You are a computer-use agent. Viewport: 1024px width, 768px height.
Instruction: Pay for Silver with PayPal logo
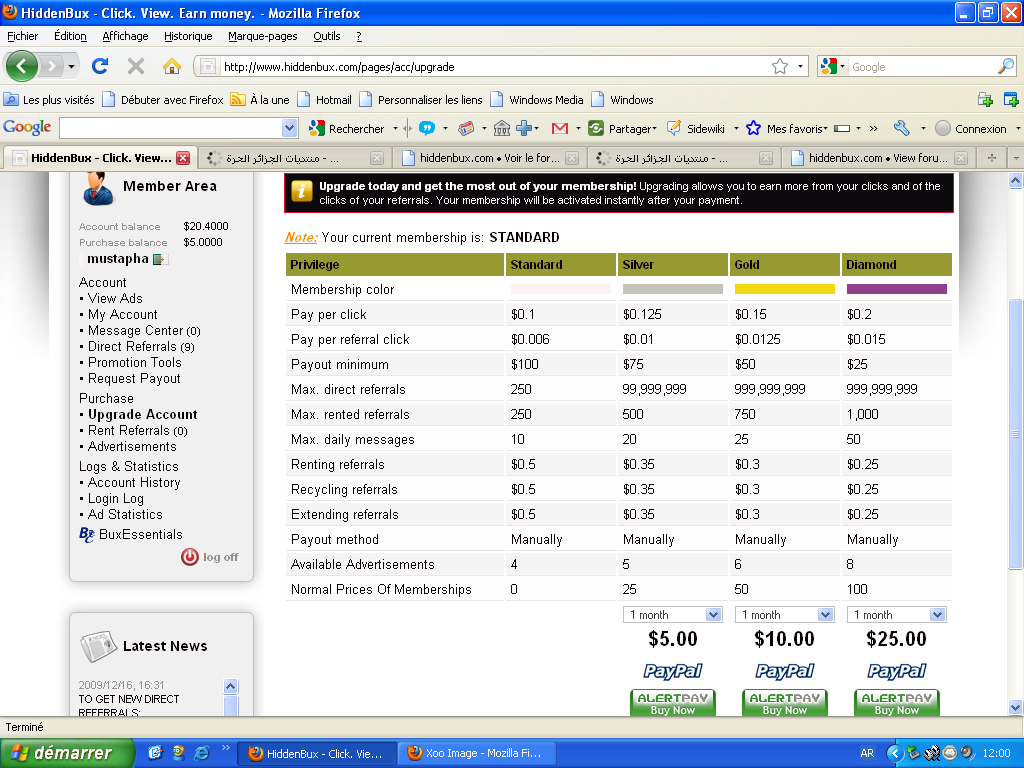(x=672, y=671)
